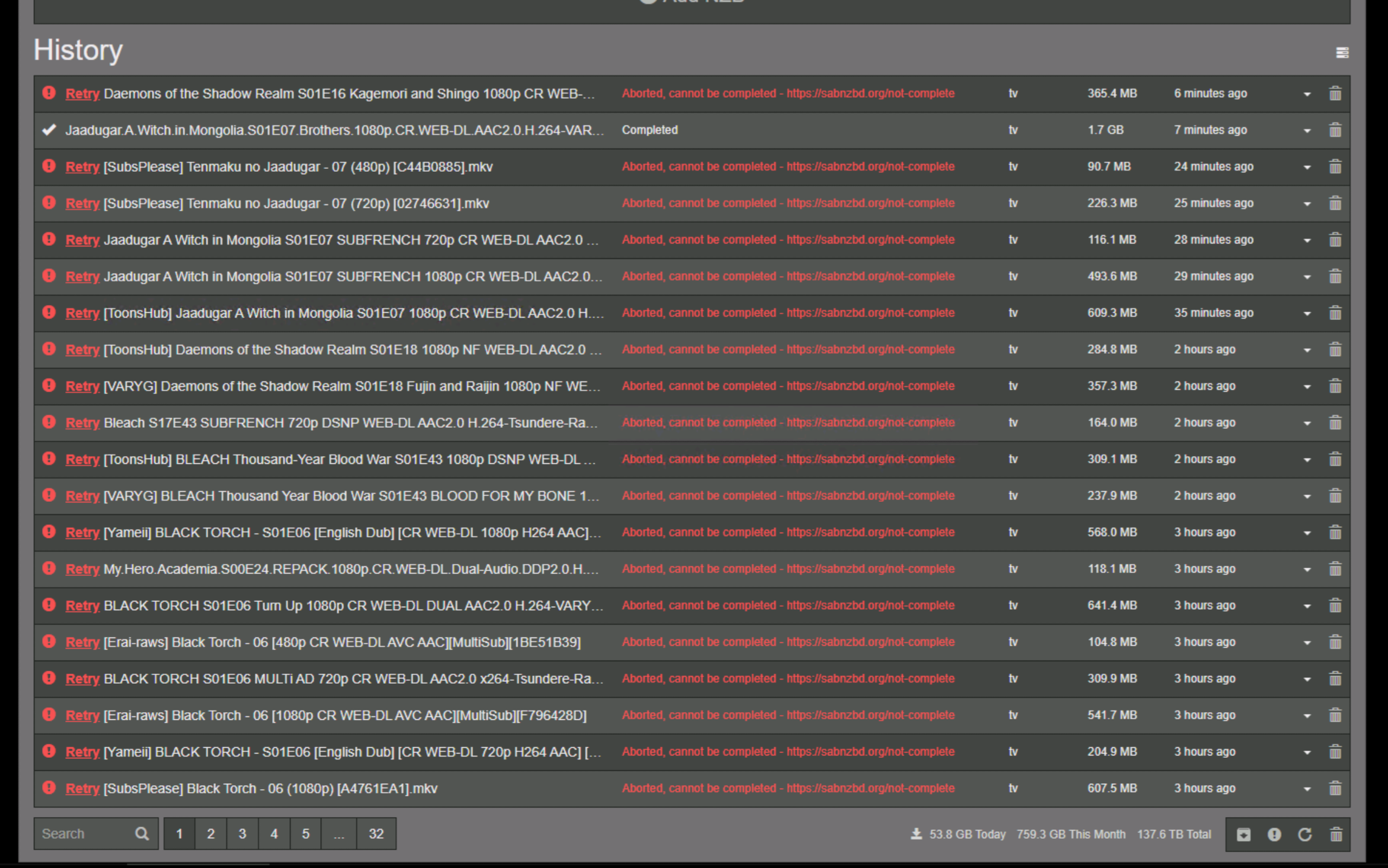Go to history page 1
The height and width of the screenshot is (868, 1388).
click(x=180, y=834)
